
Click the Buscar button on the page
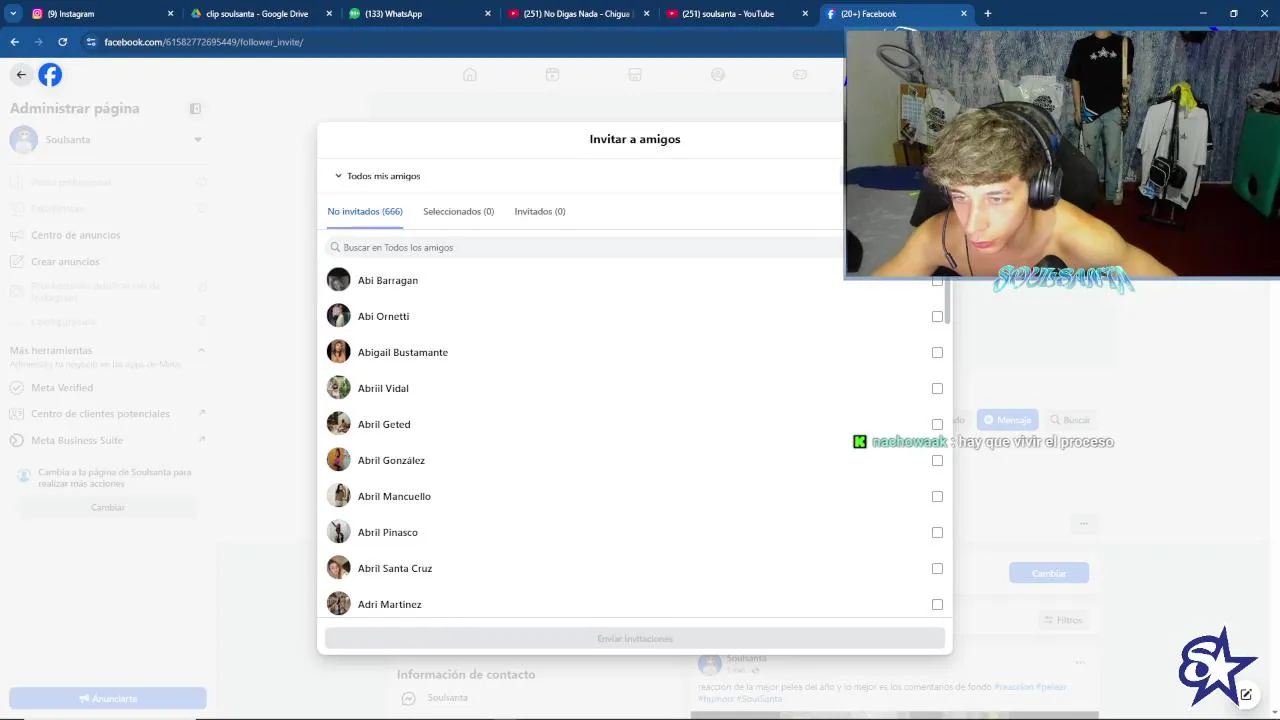(x=1070, y=421)
